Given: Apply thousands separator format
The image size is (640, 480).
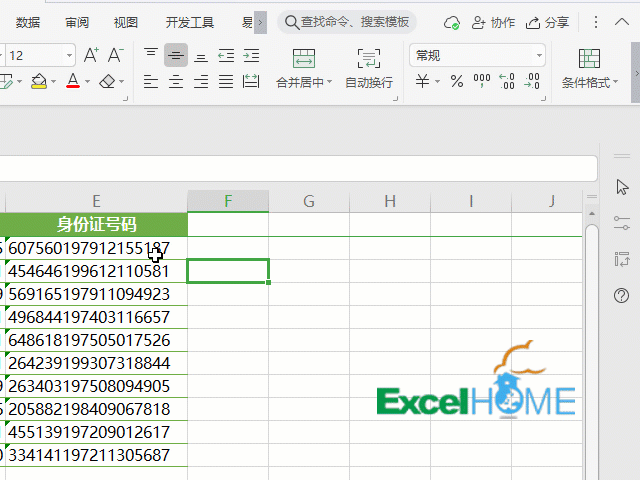Looking at the screenshot, I should (482, 81).
